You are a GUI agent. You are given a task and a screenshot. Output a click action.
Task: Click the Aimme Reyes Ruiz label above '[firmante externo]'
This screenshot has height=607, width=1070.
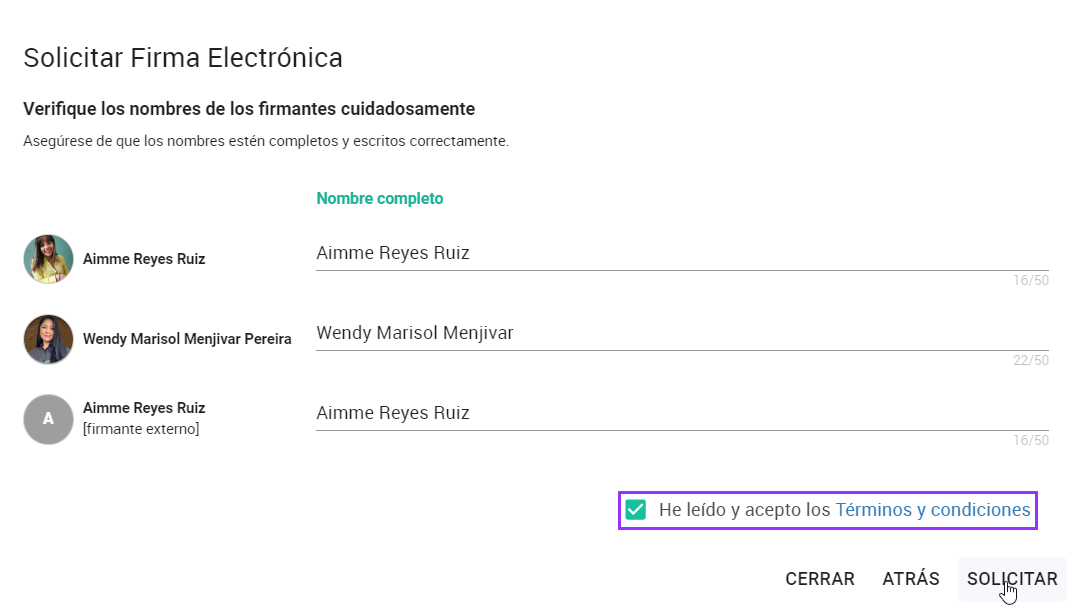pyautogui.click(x=144, y=408)
